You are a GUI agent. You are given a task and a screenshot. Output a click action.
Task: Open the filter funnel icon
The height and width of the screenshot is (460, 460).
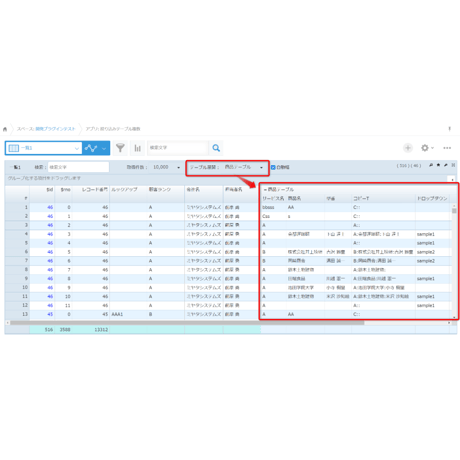[x=120, y=148]
